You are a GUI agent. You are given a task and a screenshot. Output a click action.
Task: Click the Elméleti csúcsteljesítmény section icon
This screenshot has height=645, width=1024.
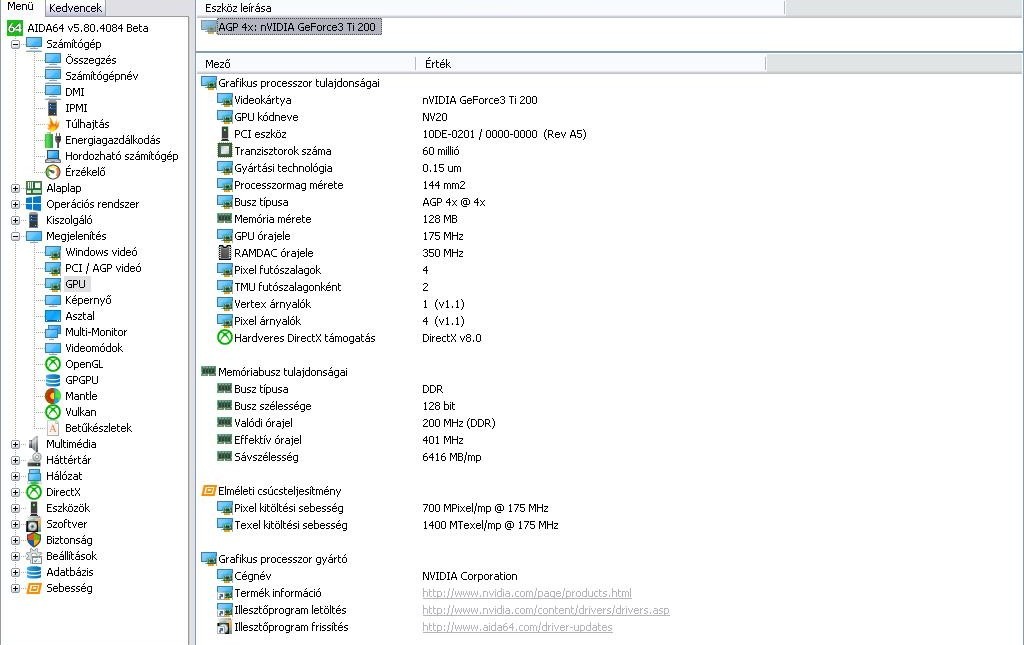pyautogui.click(x=208, y=490)
